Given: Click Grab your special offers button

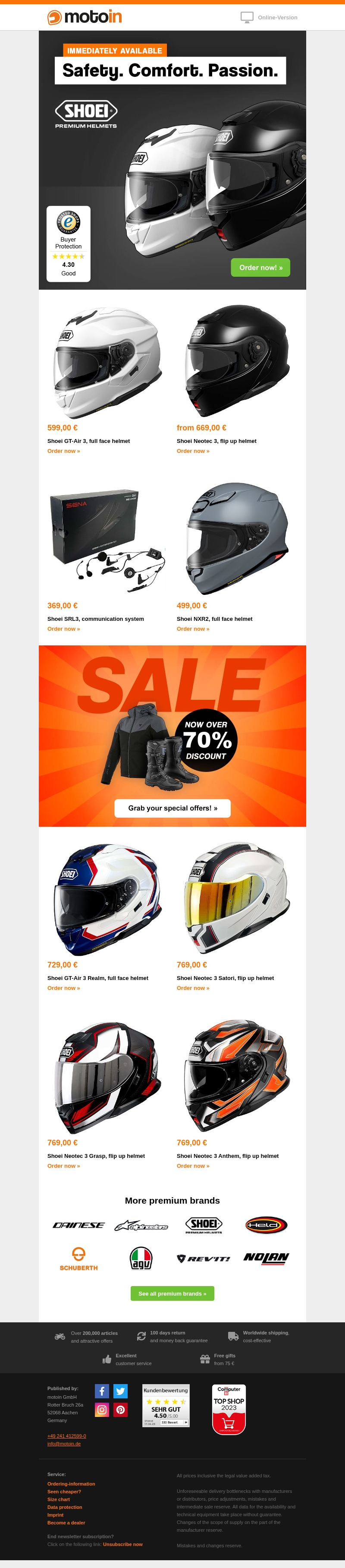Looking at the screenshot, I should (172, 808).
